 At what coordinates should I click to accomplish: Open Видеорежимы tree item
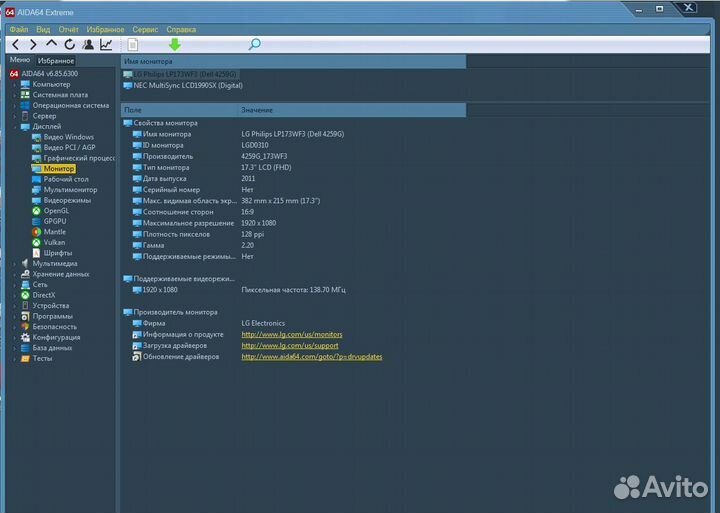(x=62, y=200)
